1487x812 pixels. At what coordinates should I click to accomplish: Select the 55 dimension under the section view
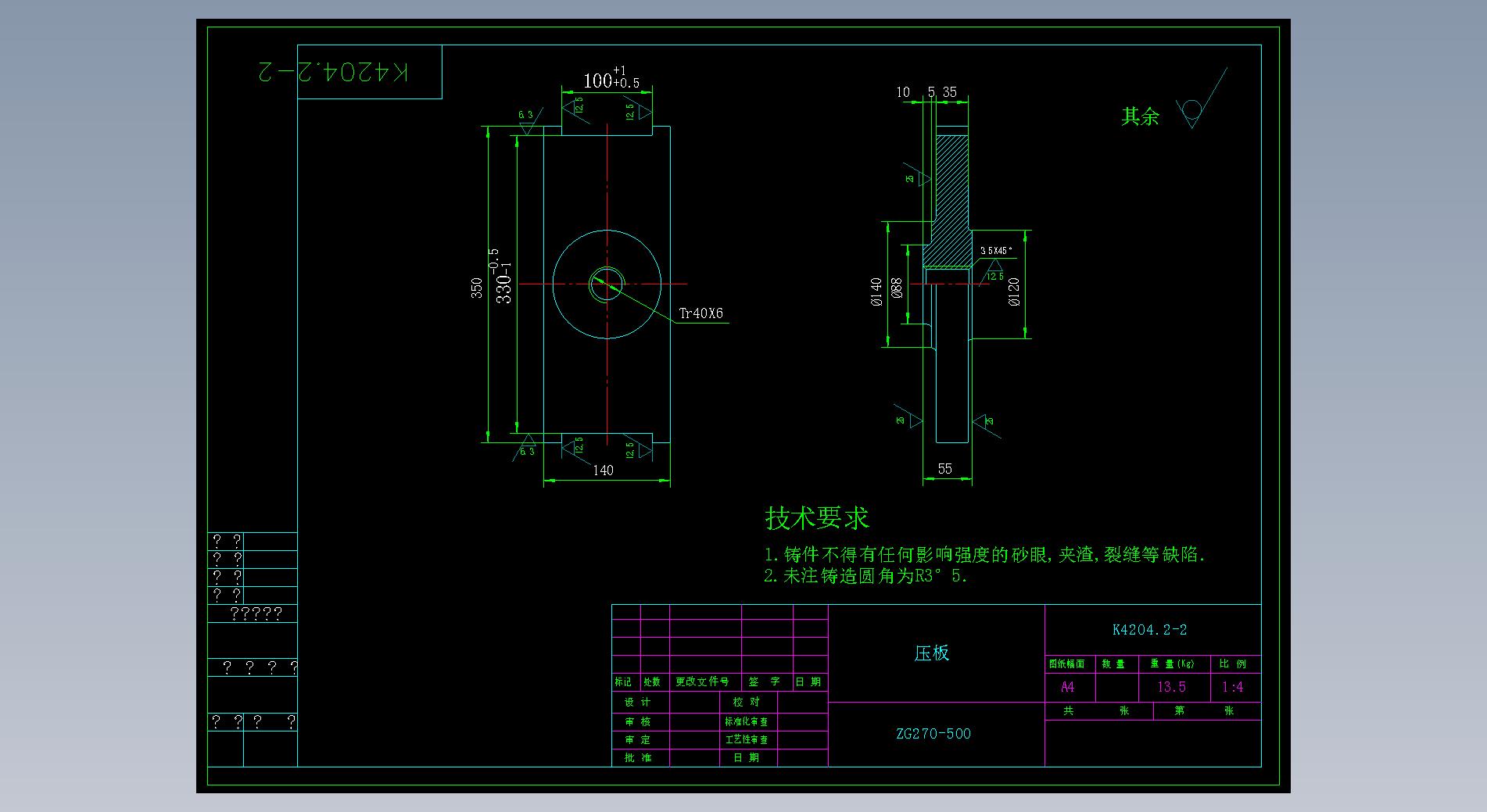pyautogui.click(x=945, y=469)
